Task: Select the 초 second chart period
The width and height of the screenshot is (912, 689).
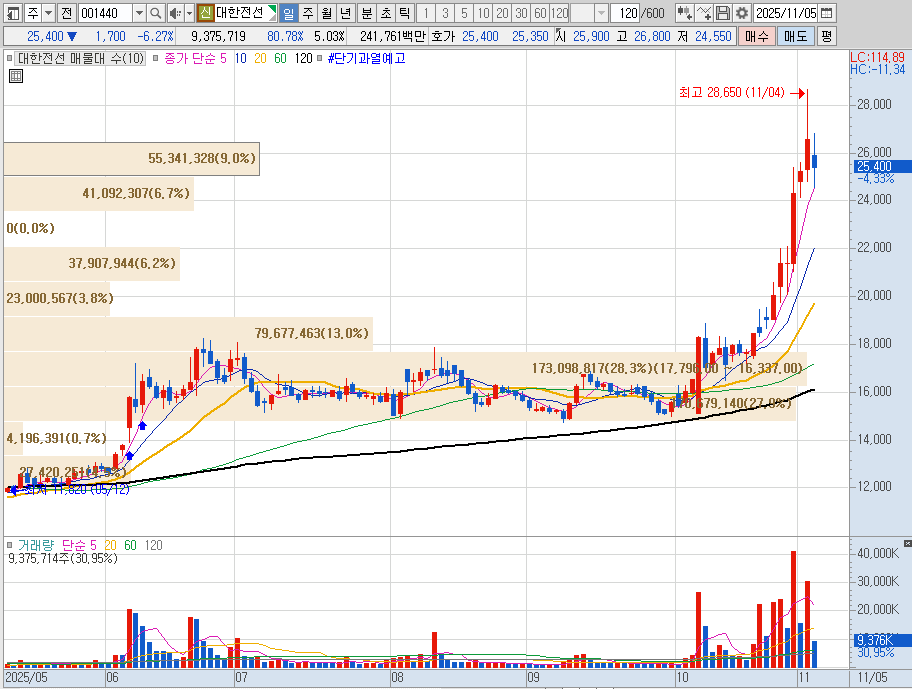Action: (x=386, y=13)
